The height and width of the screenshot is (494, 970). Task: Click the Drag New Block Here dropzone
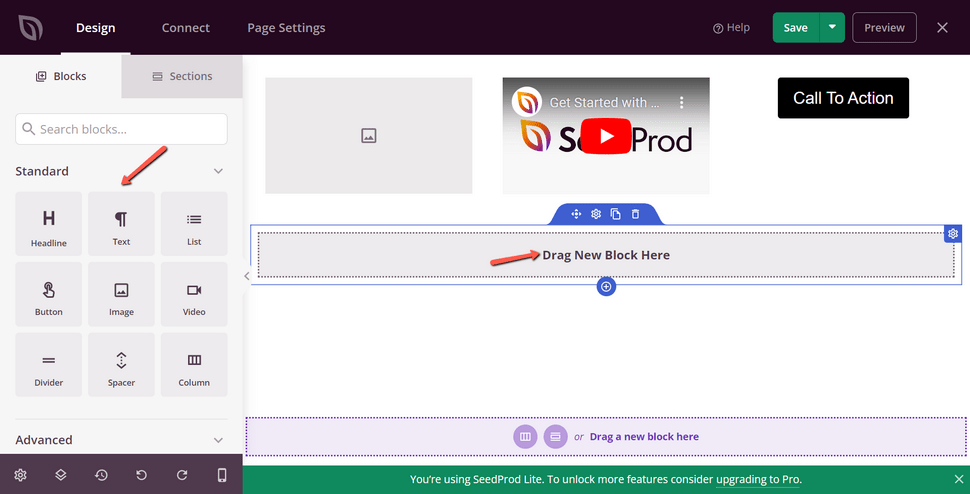pos(606,255)
